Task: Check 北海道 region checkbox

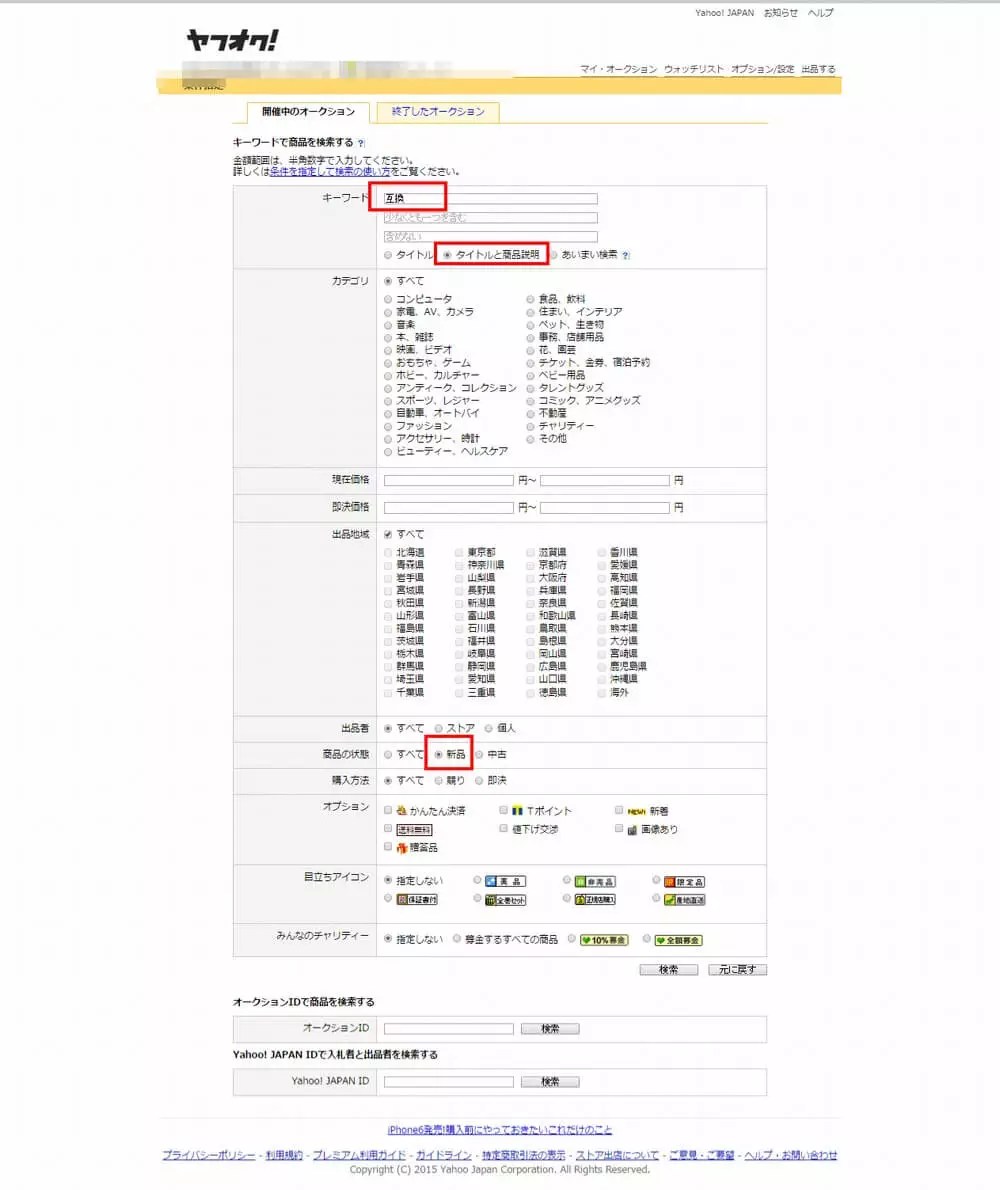Action: click(x=388, y=552)
